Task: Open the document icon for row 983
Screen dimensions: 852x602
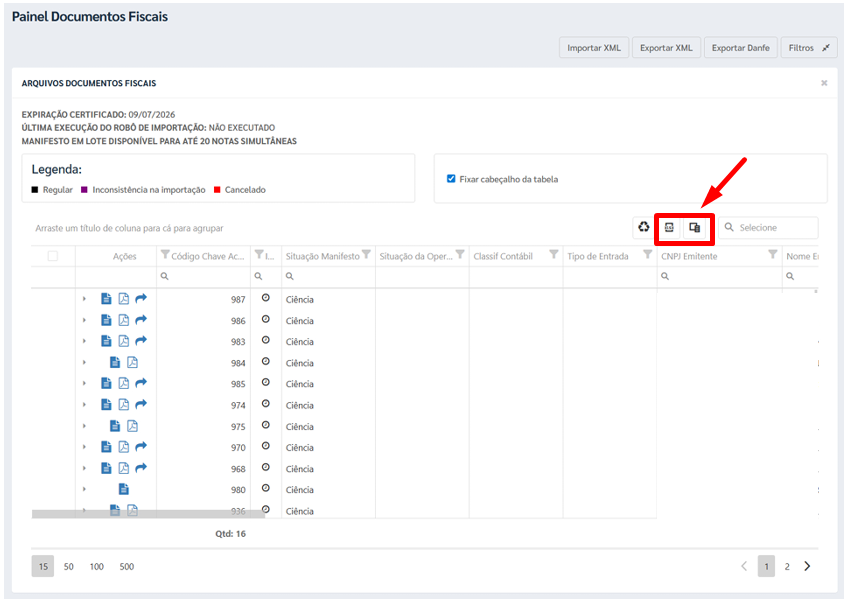Action: pos(106,341)
